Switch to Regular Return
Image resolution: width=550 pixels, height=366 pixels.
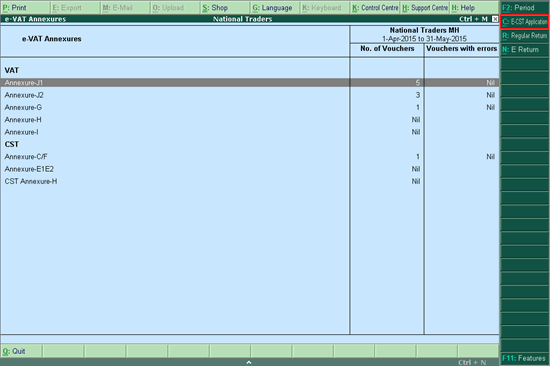(x=524, y=35)
